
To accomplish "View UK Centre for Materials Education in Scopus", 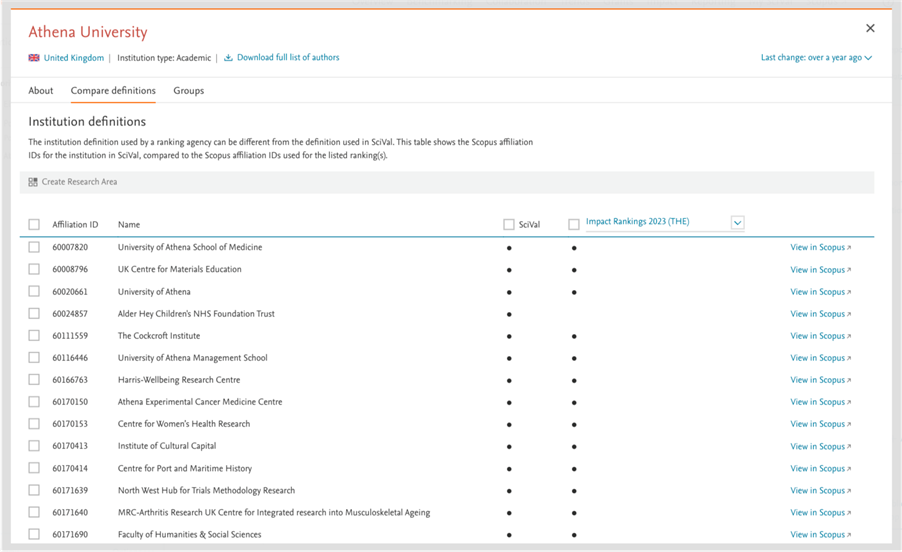I will click(820, 270).
